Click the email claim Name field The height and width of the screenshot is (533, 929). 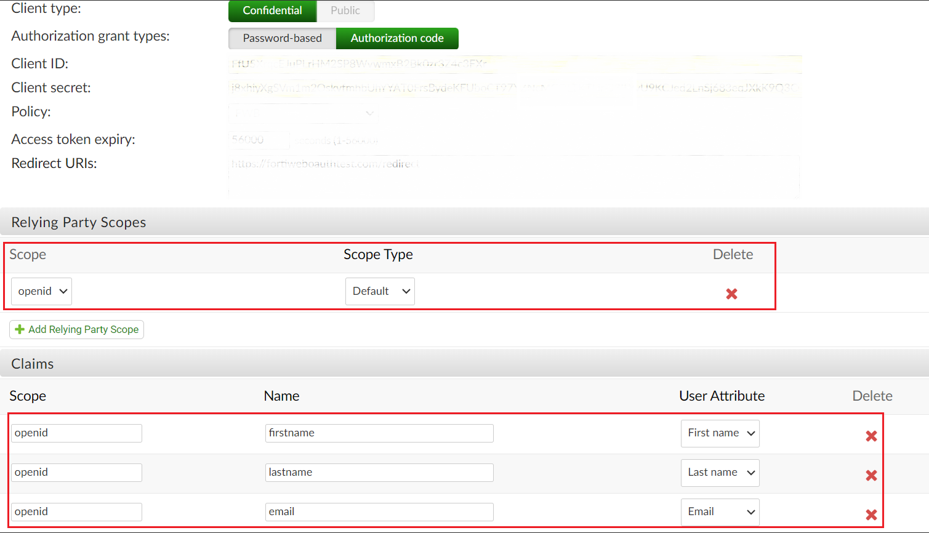click(378, 511)
